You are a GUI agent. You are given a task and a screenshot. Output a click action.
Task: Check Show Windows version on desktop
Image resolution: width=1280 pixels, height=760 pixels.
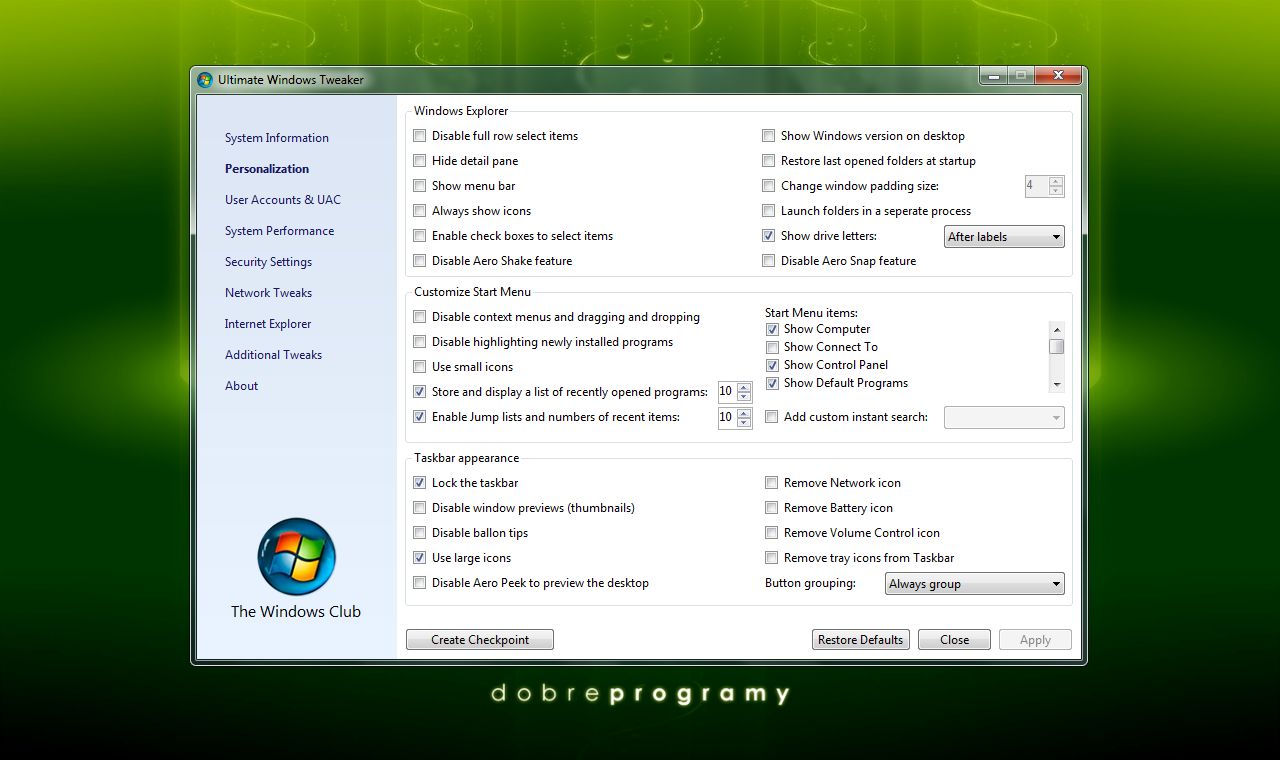click(x=769, y=136)
